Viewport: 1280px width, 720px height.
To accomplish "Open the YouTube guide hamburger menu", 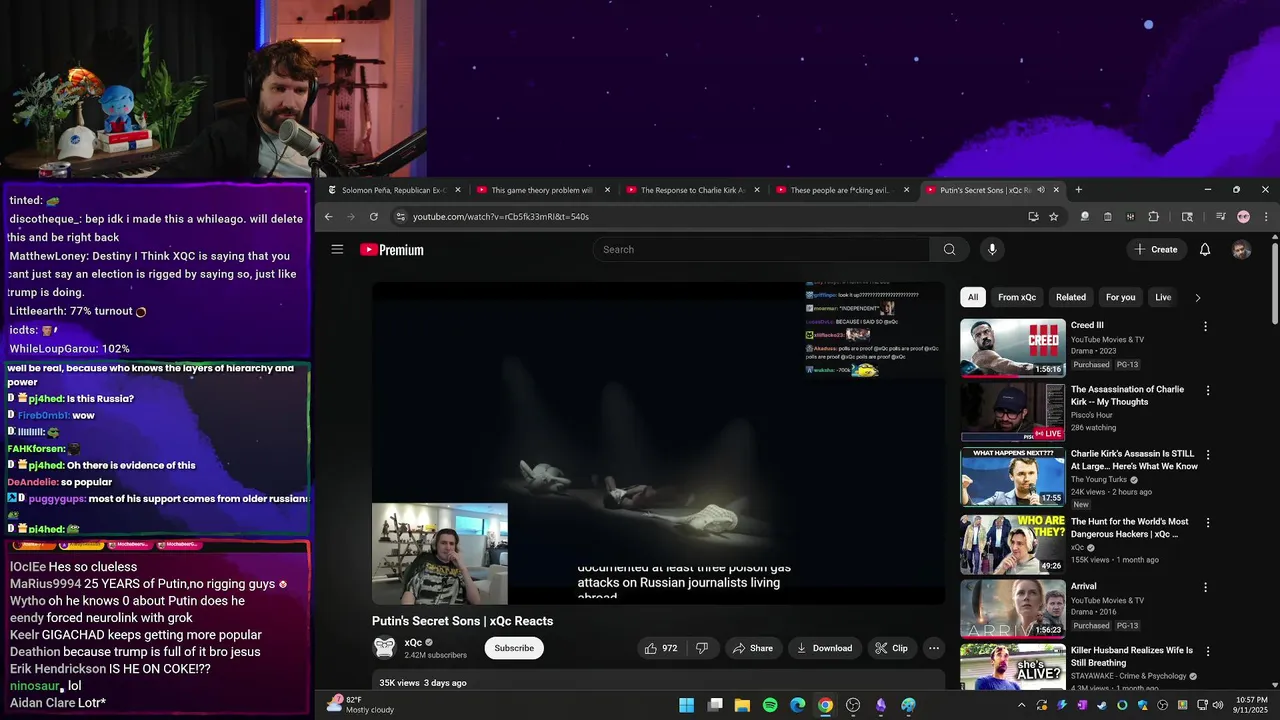I will pos(337,250).
